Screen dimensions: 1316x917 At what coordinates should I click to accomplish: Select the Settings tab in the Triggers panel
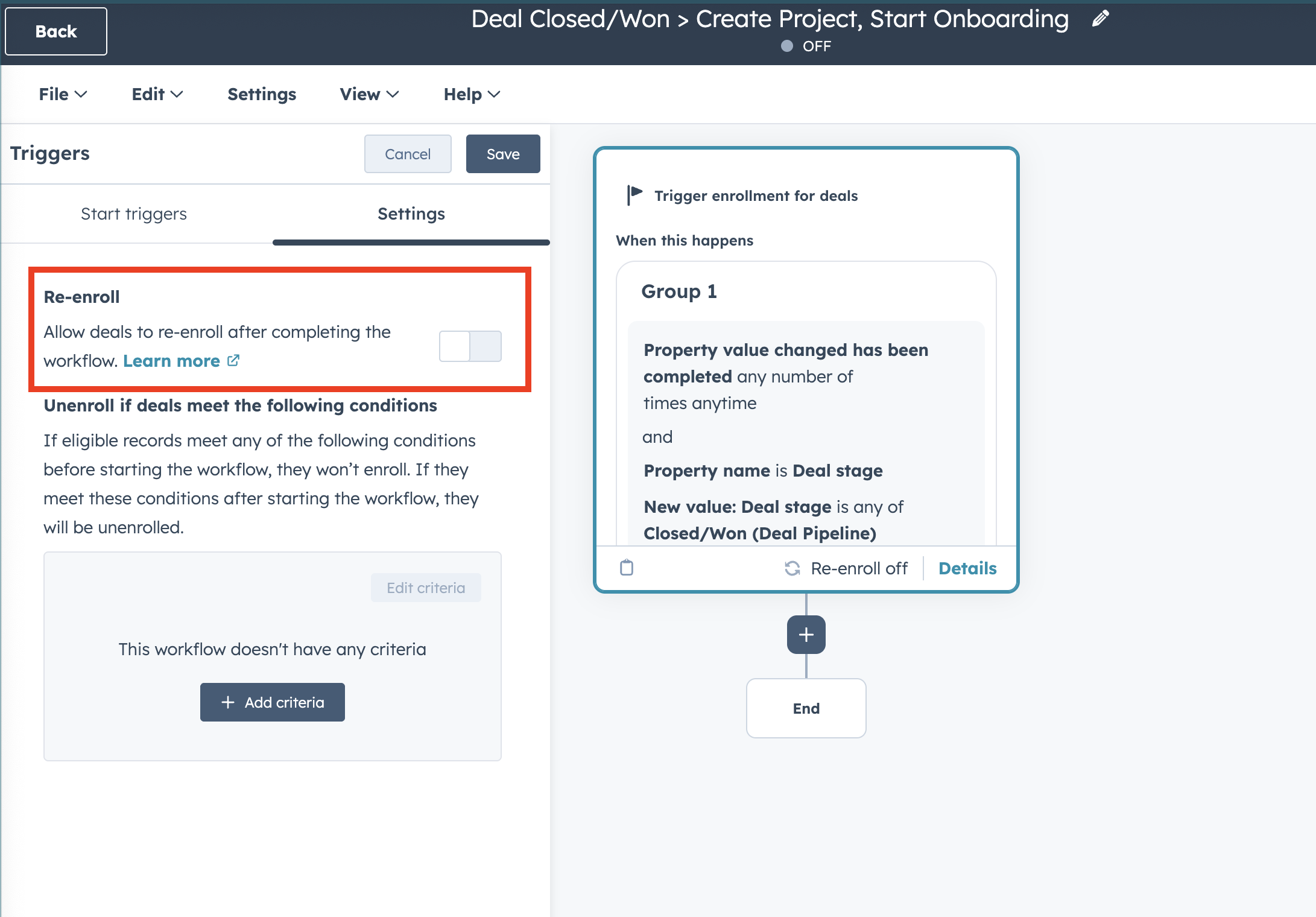coord(411,214)
